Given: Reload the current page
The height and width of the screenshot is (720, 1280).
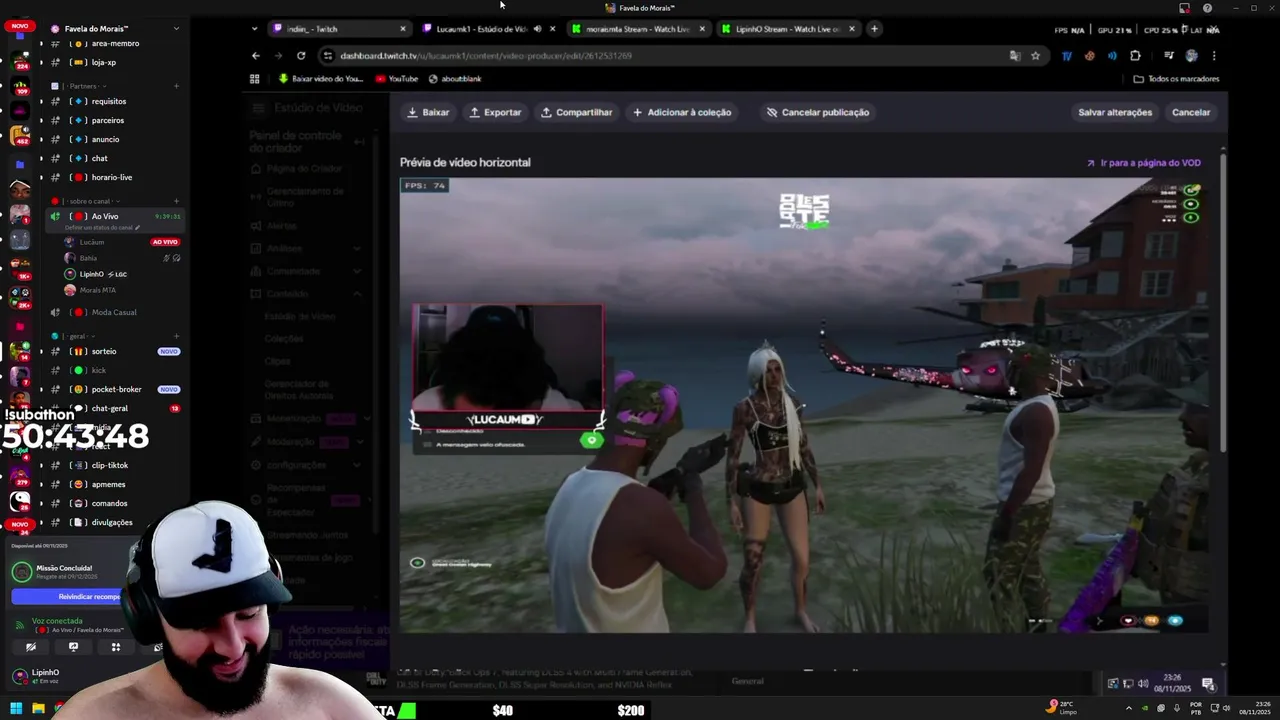Looking at the screenshot, I should pyautogui.click(x=301, y=55).
